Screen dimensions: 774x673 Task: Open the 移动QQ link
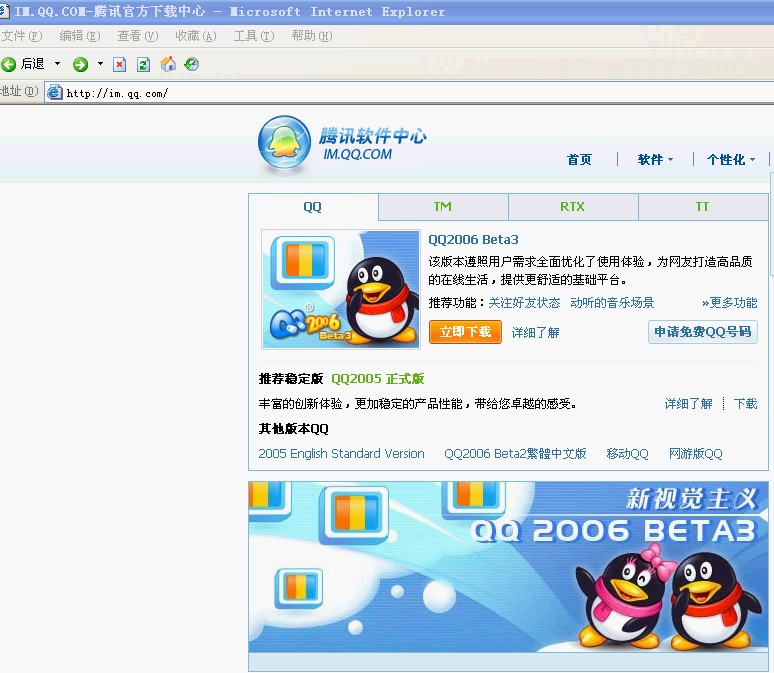(627, 454)
